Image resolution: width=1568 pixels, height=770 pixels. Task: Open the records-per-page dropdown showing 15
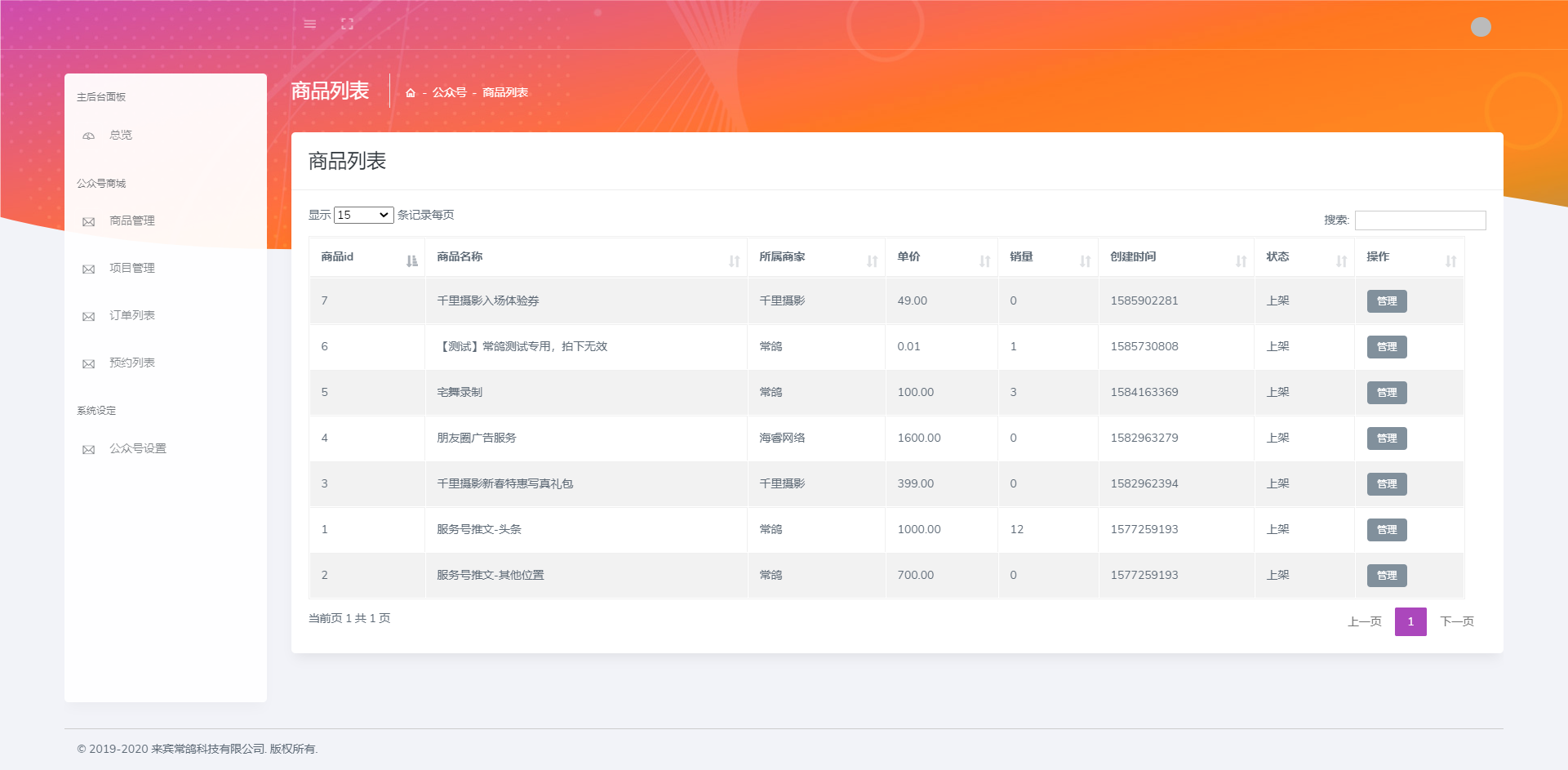point(363,215)
